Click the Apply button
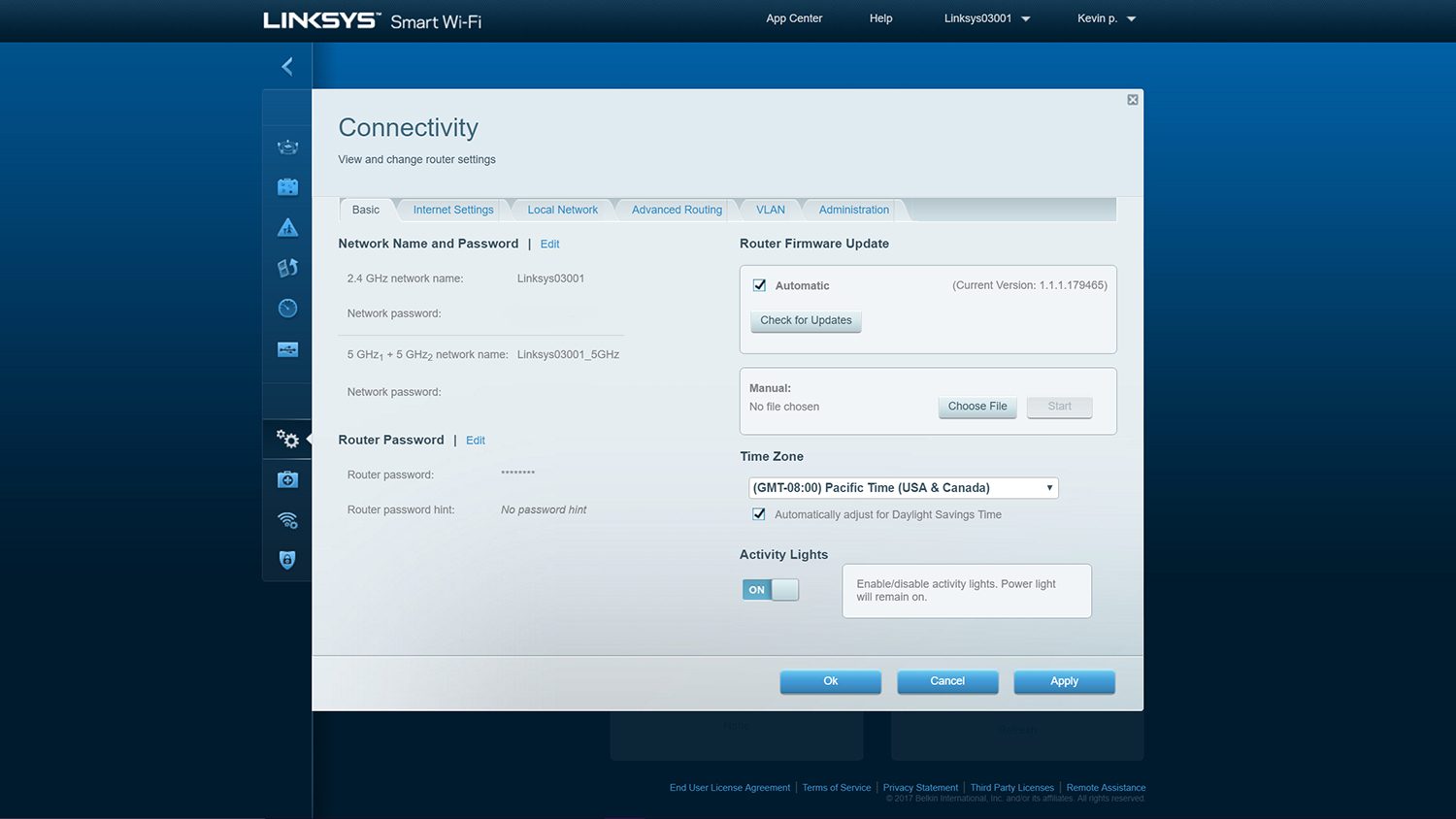This screenshot has height=819, width=1456. [x=1065, y=682]
